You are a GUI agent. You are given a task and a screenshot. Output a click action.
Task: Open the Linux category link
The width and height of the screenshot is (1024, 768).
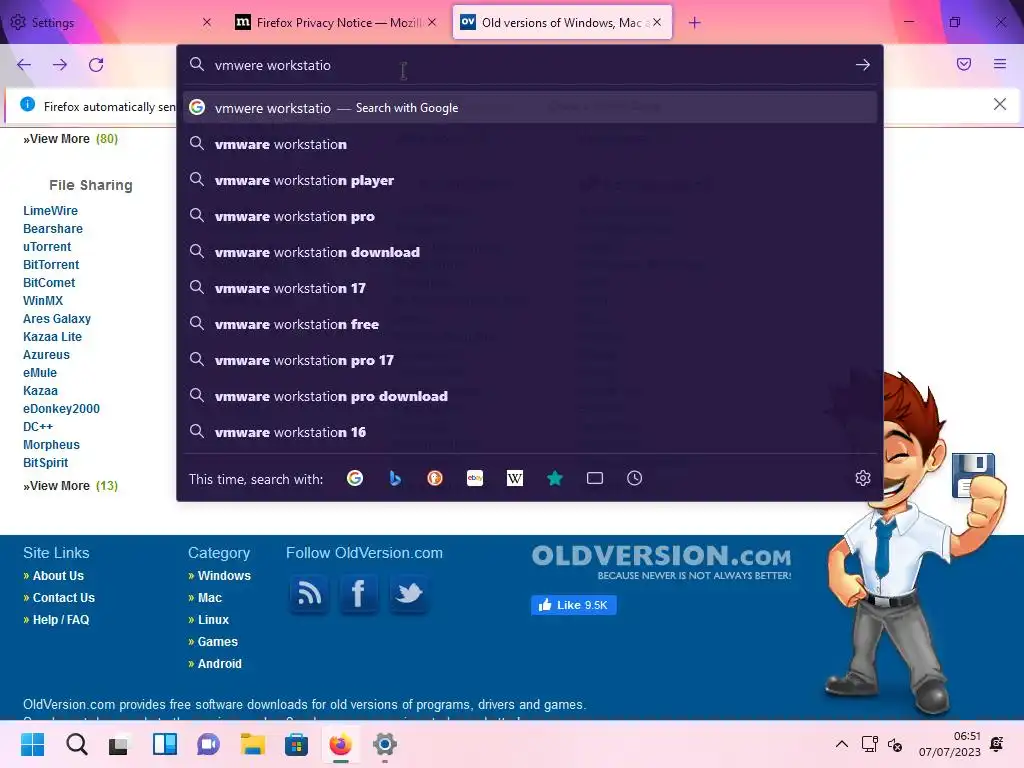[x=213, y=620]
